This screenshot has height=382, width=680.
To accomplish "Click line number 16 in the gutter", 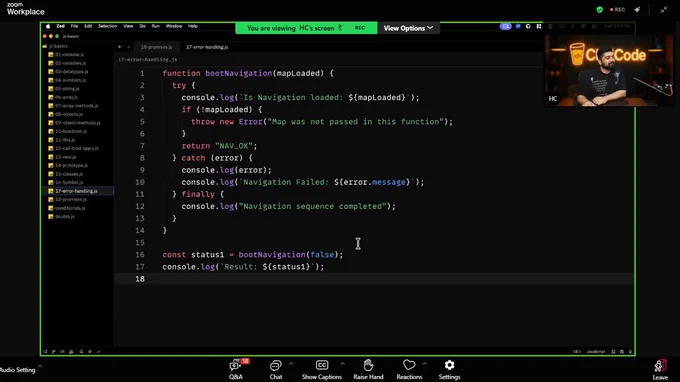I will 140,255.
